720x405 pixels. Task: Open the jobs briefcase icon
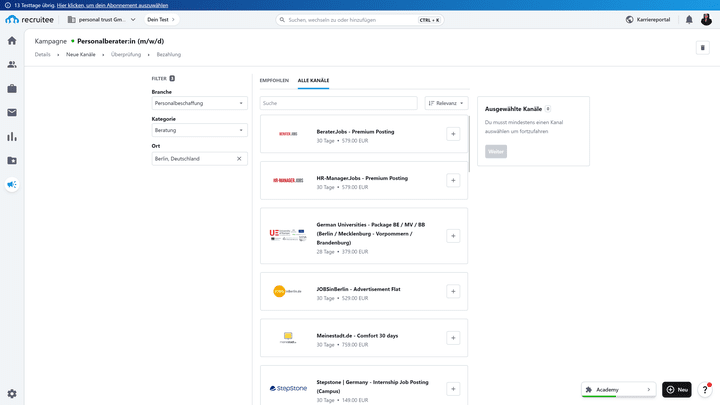[x=12, y=89]
